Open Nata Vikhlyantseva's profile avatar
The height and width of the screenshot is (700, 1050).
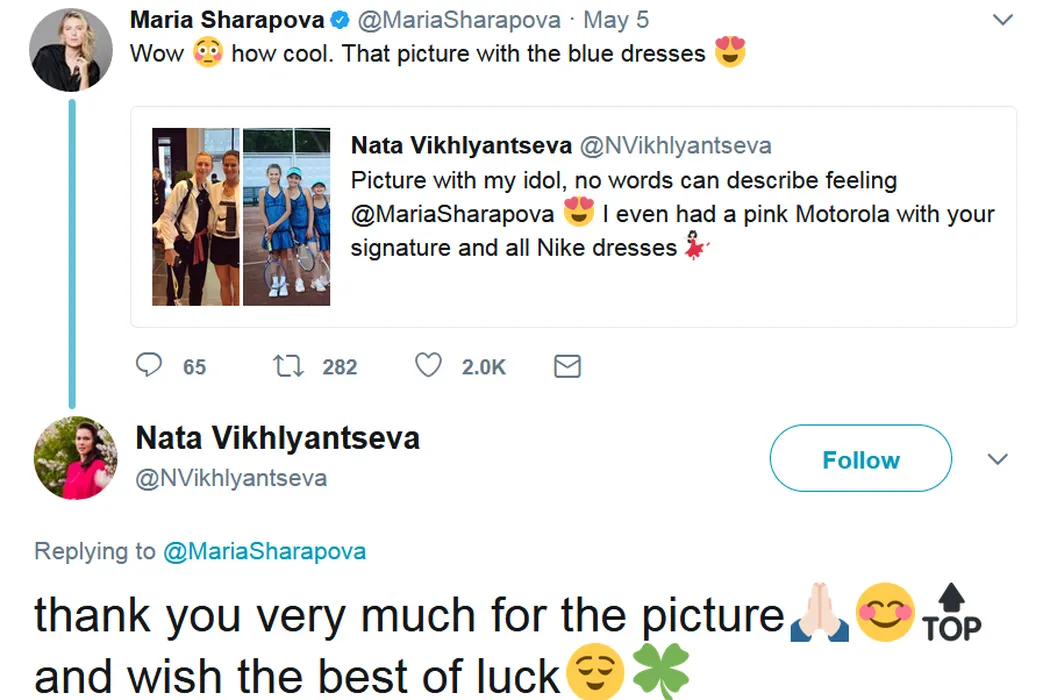75,458
